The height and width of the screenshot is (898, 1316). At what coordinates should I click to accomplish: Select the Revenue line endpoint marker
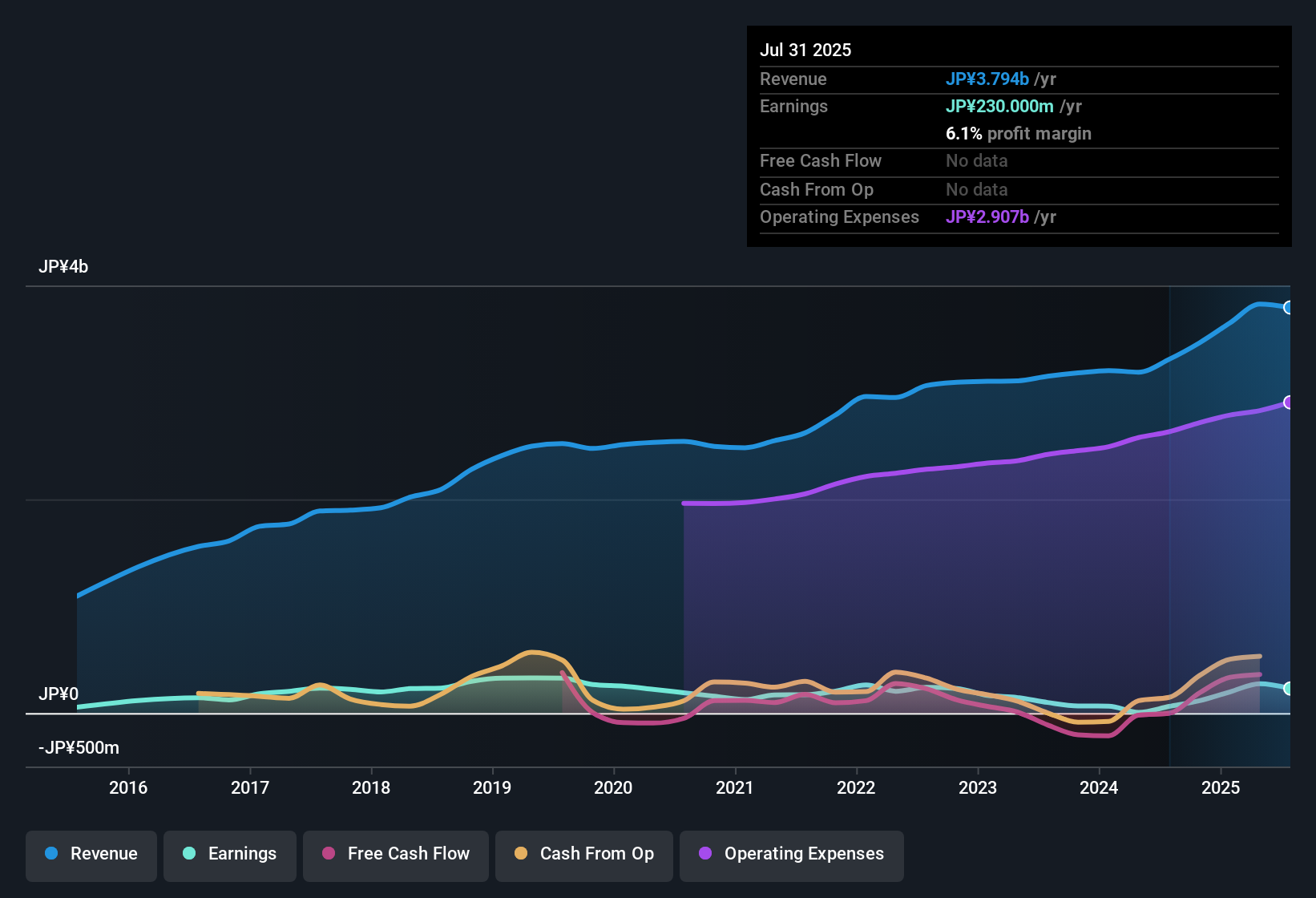click(x=1290, y=307)
